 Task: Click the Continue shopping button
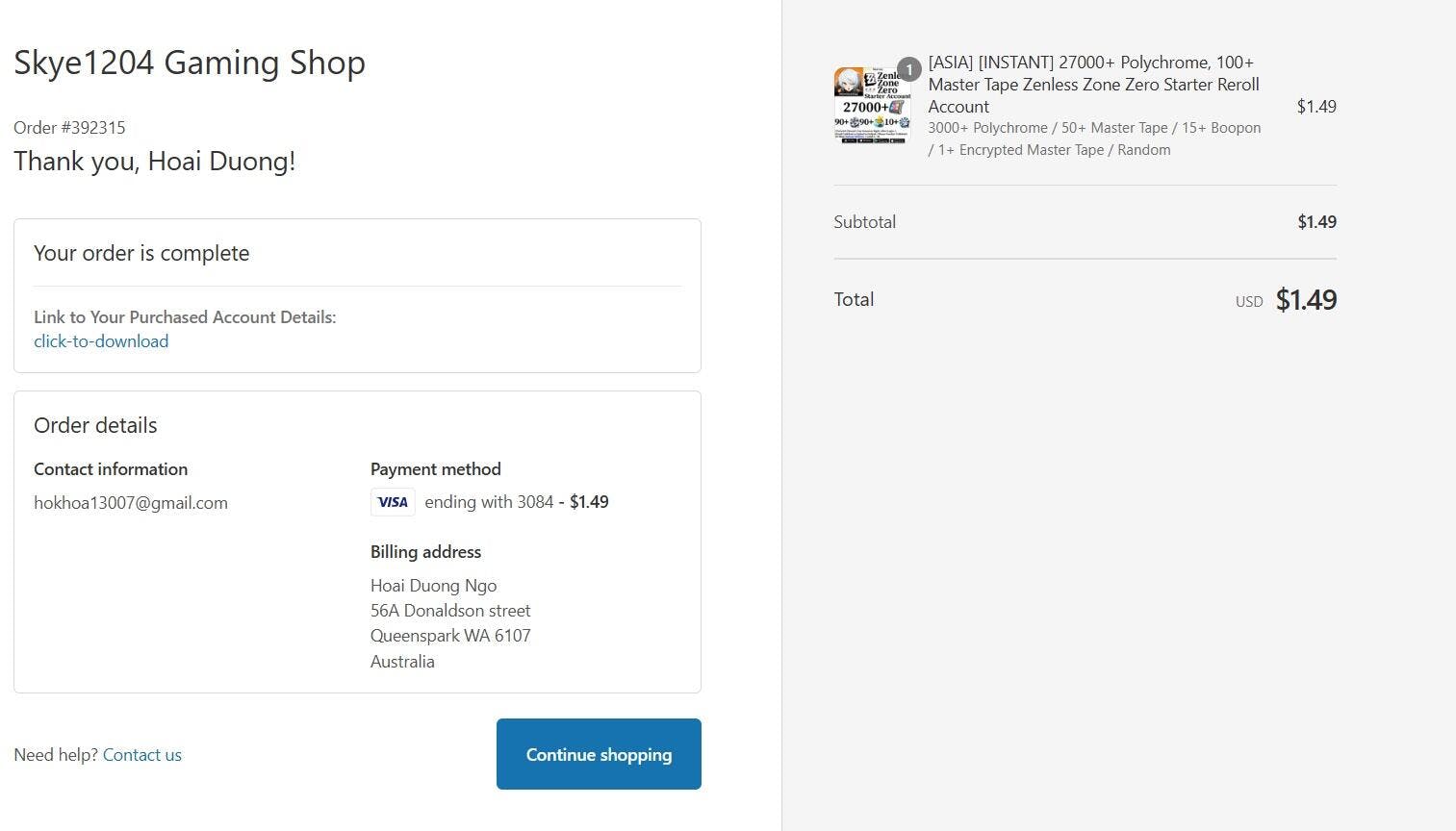(599, 754)
